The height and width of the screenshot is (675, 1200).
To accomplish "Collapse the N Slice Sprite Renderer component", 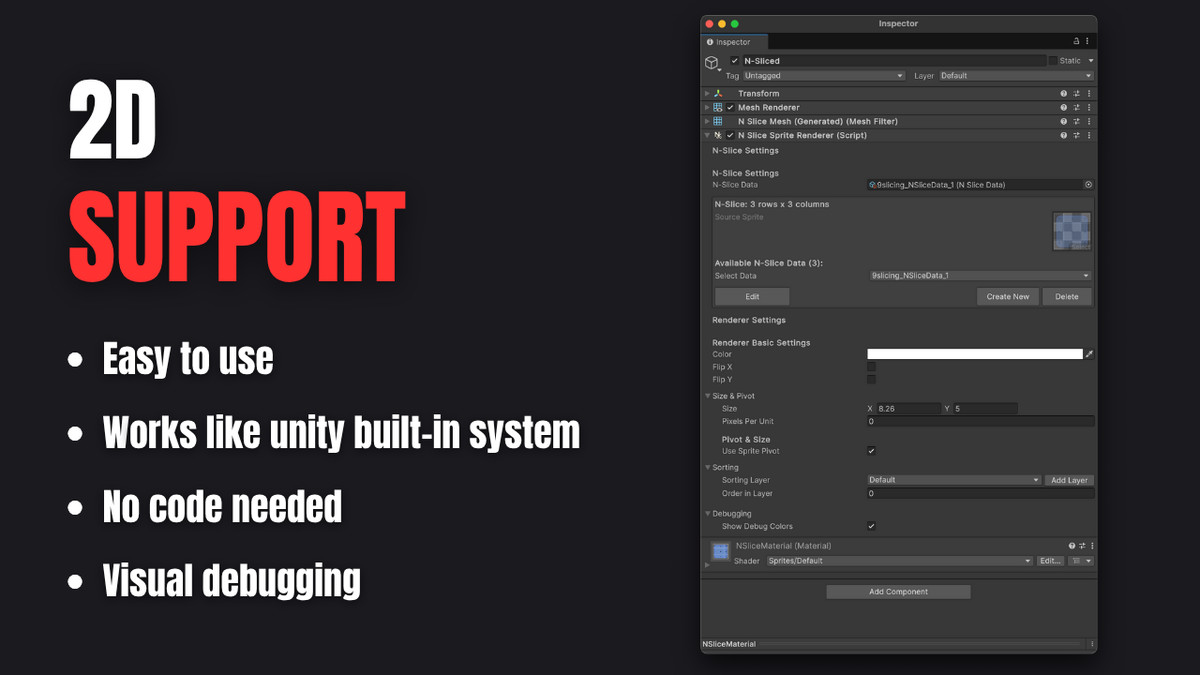I will pos(707,135).
